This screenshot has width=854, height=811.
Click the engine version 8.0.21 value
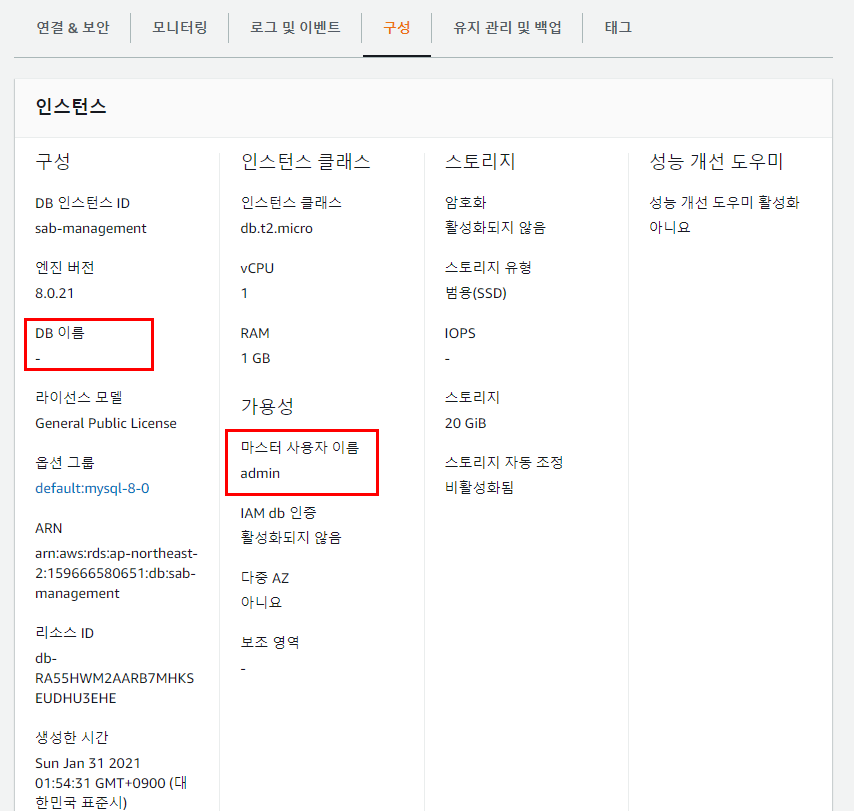(x=54, y=293)
